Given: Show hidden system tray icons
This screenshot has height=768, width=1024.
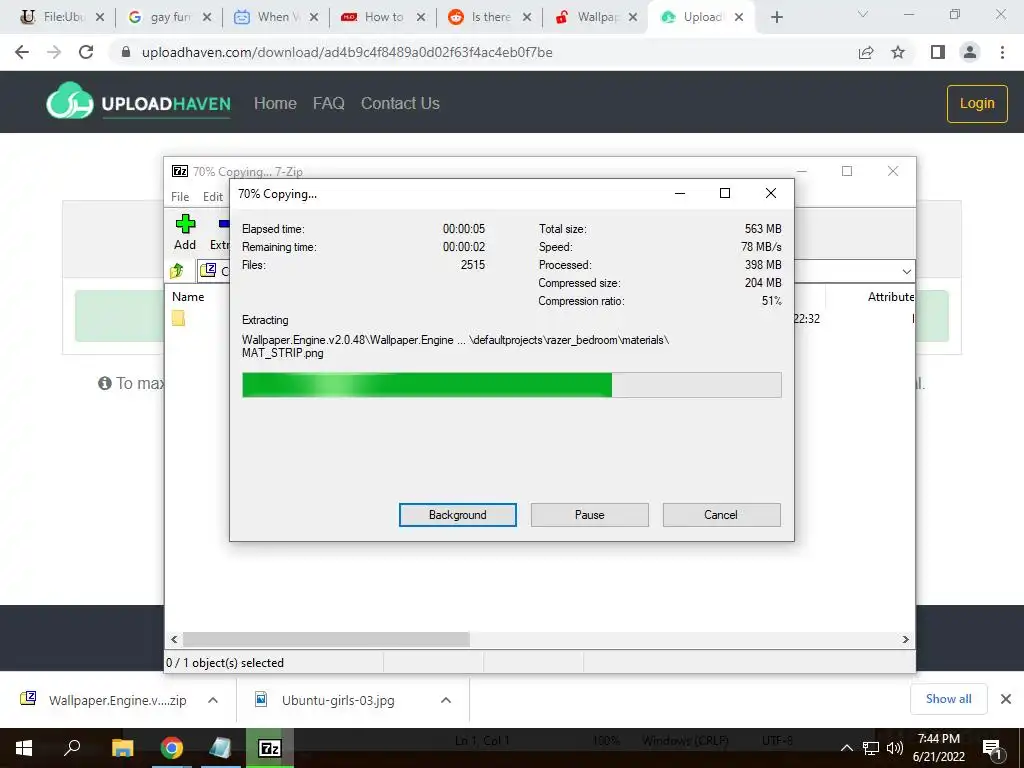Looking at the screenshot, I should click(846, 748).
